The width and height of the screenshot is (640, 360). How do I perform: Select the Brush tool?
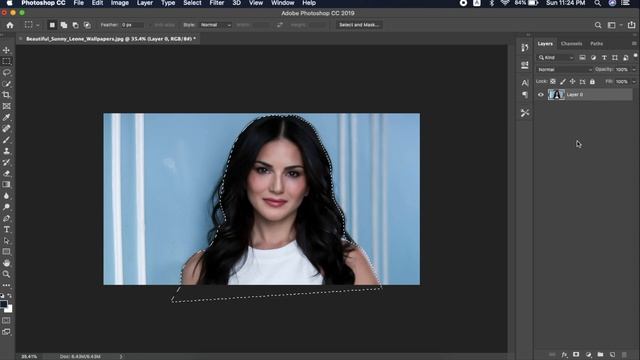7,140
